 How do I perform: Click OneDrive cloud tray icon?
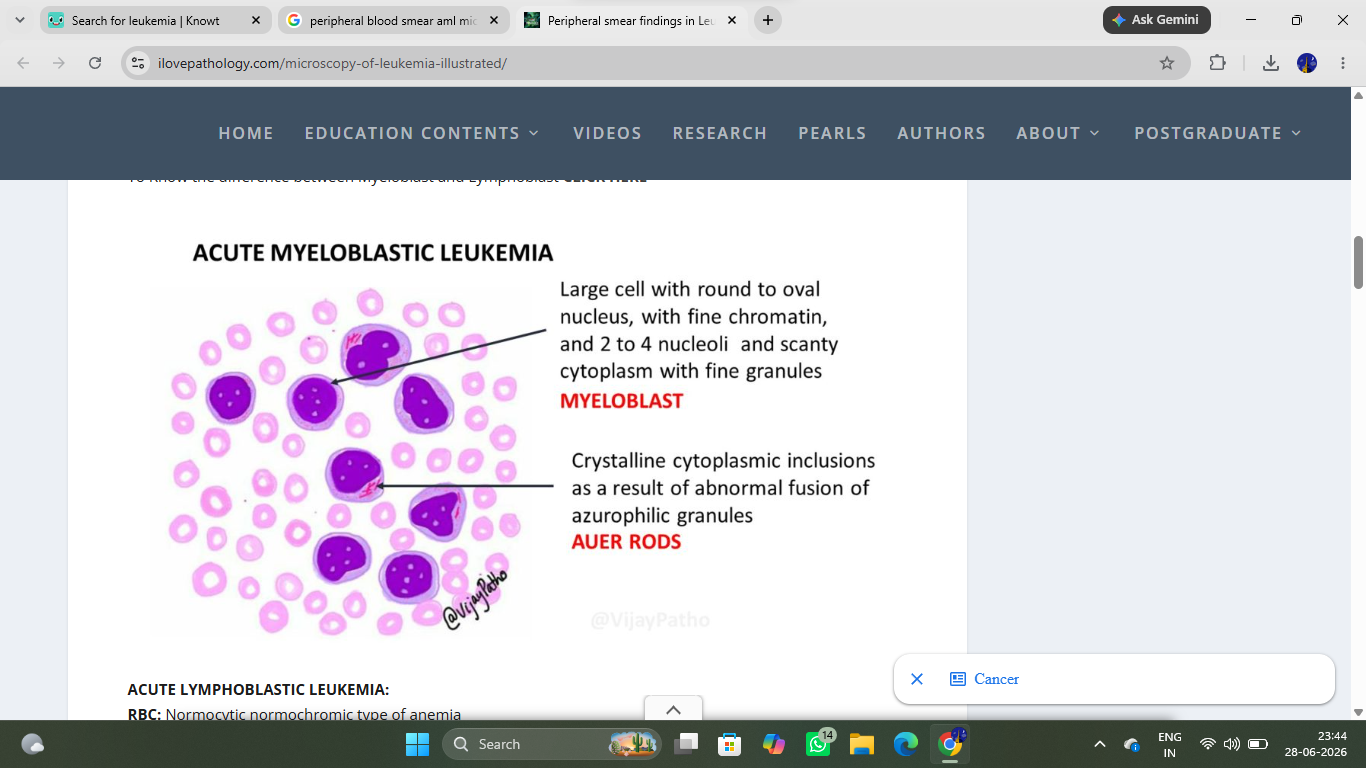click(x=1132, y=744)
